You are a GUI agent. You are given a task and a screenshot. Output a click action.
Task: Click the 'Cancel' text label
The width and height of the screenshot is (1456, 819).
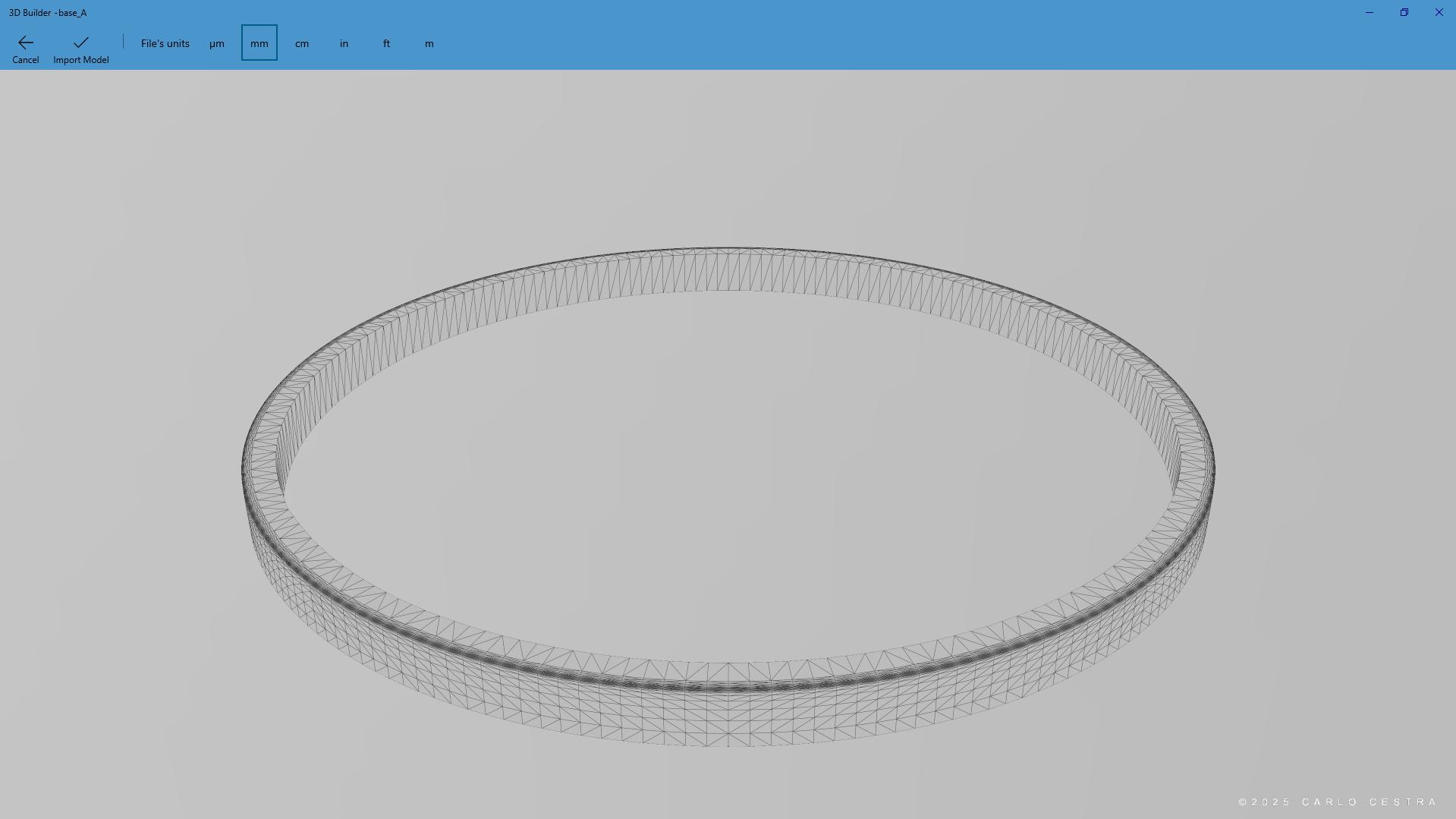pos(25,60)
